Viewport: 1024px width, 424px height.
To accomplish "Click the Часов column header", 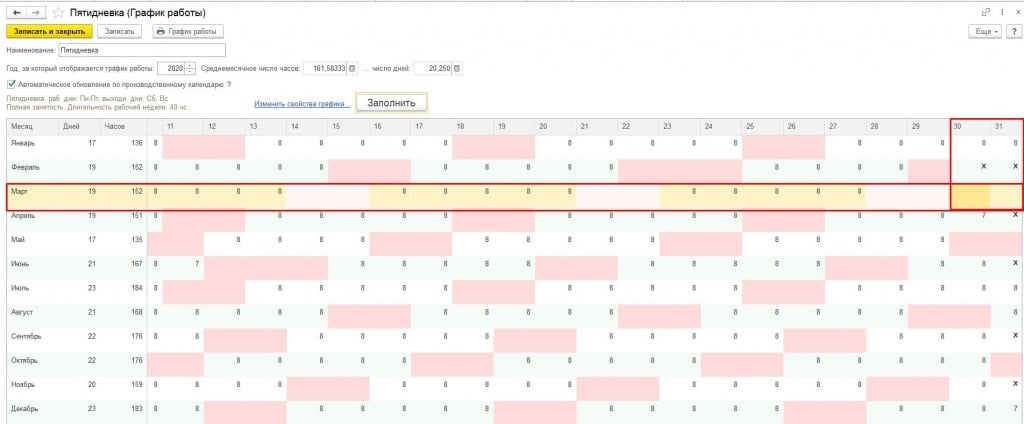I will coord(114,126).
